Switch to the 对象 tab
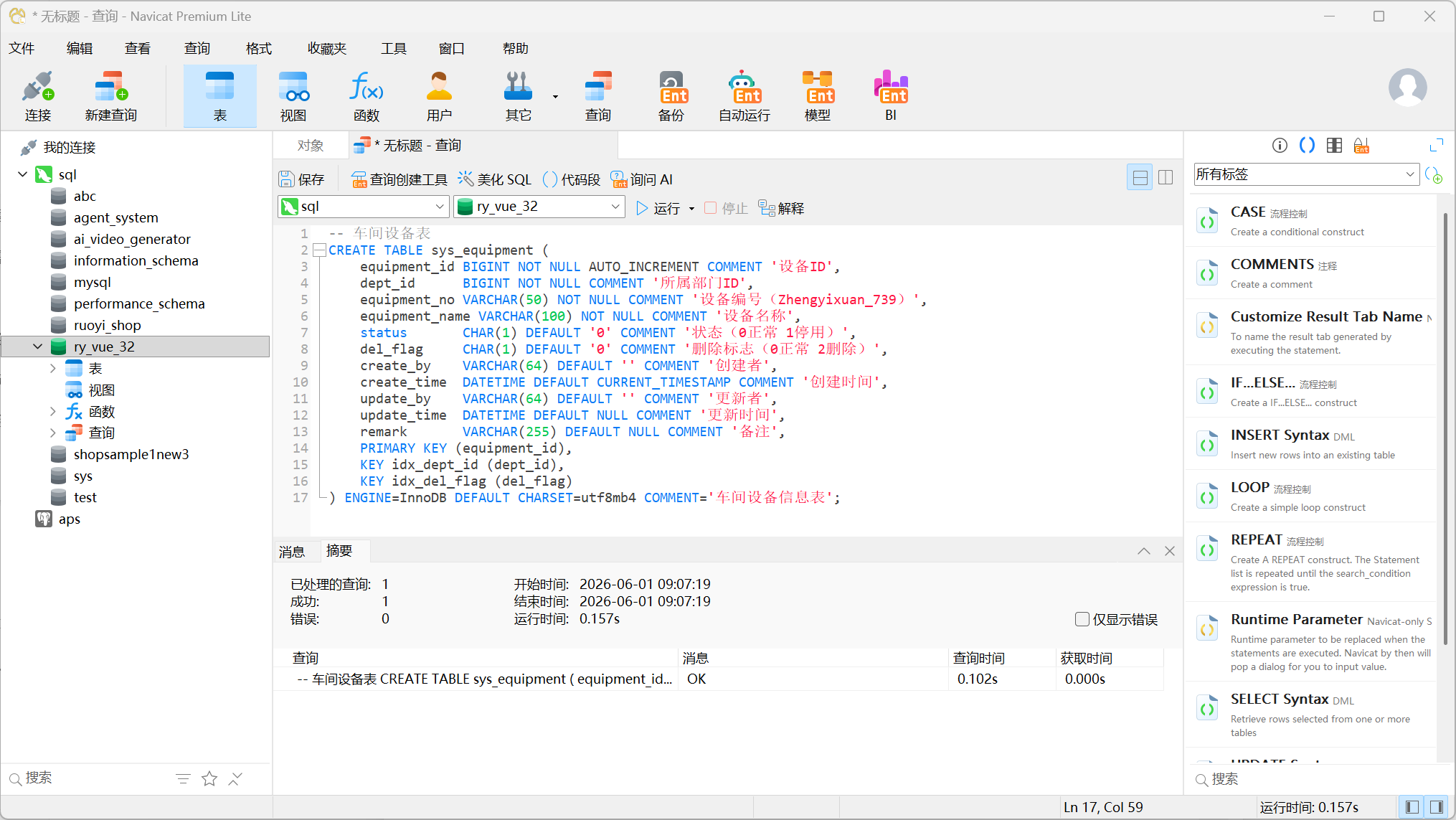The width and height of the screenshot is (1456, 820). (x=311, y=146)
